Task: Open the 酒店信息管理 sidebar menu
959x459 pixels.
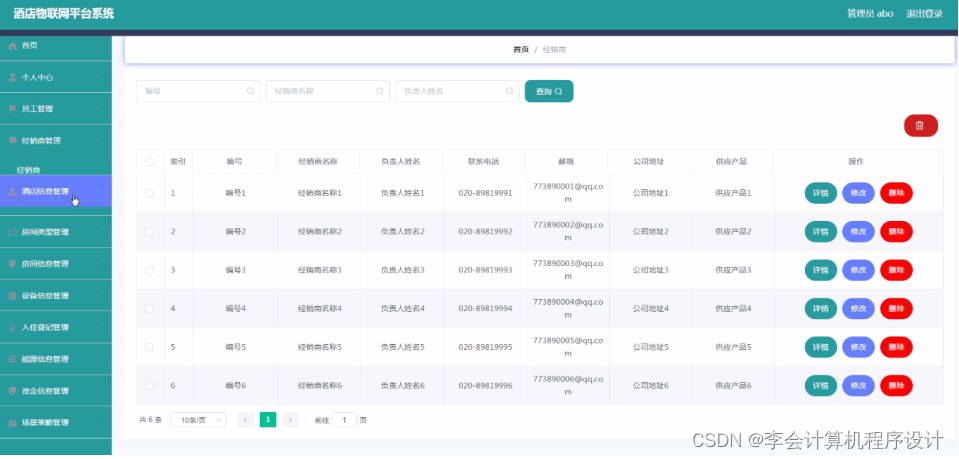Action: (x=56, y=191)
